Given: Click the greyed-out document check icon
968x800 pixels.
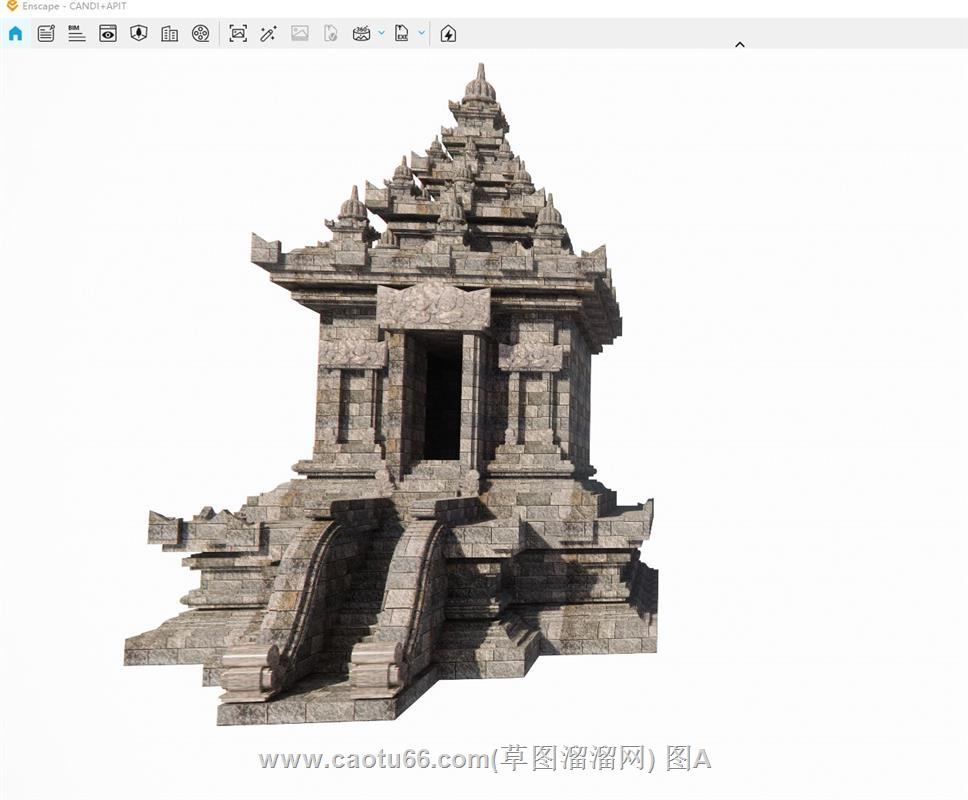Looking at the screenshot, I should (330, 33).
